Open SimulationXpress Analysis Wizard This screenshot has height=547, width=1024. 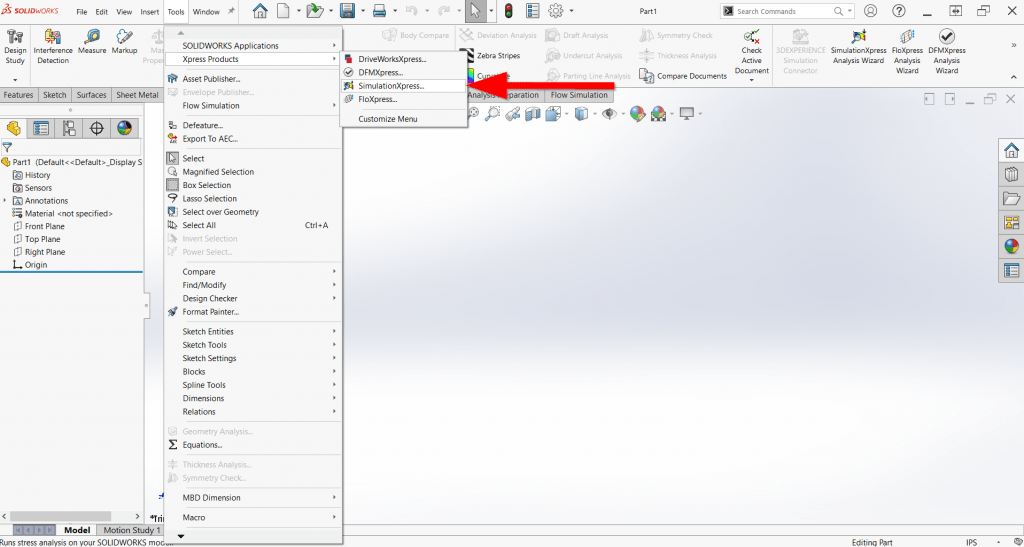(859, 46)
